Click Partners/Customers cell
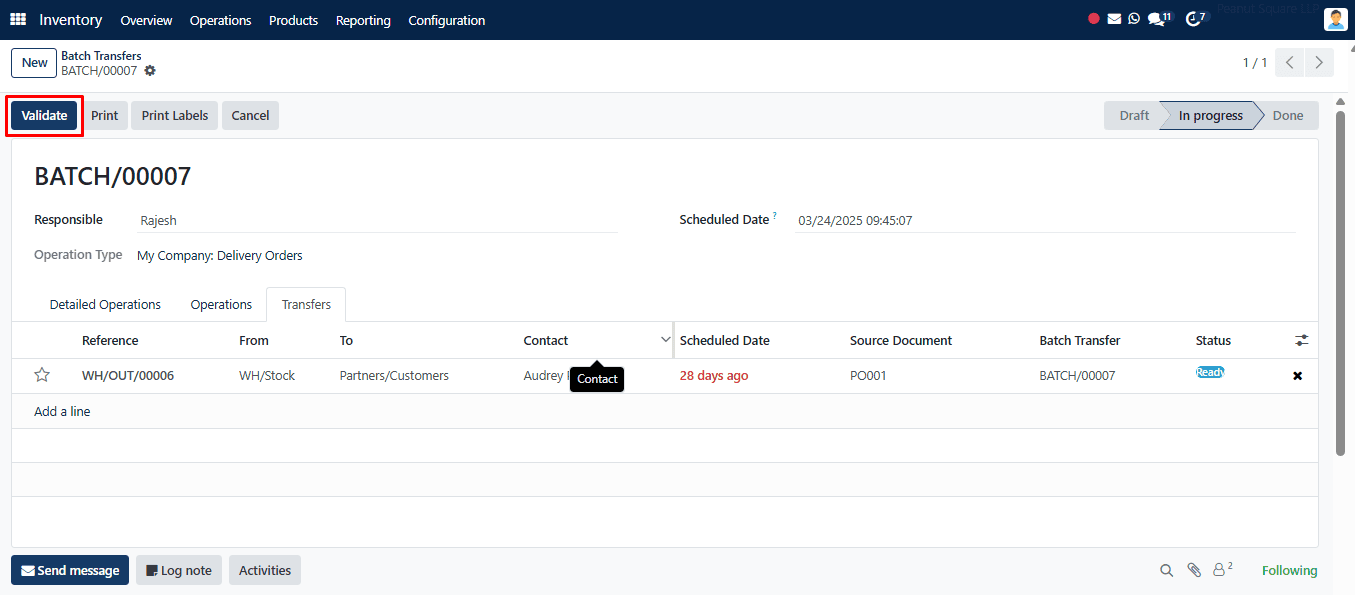This screenshot has height=595, width=1355. [x=394, y=376]
